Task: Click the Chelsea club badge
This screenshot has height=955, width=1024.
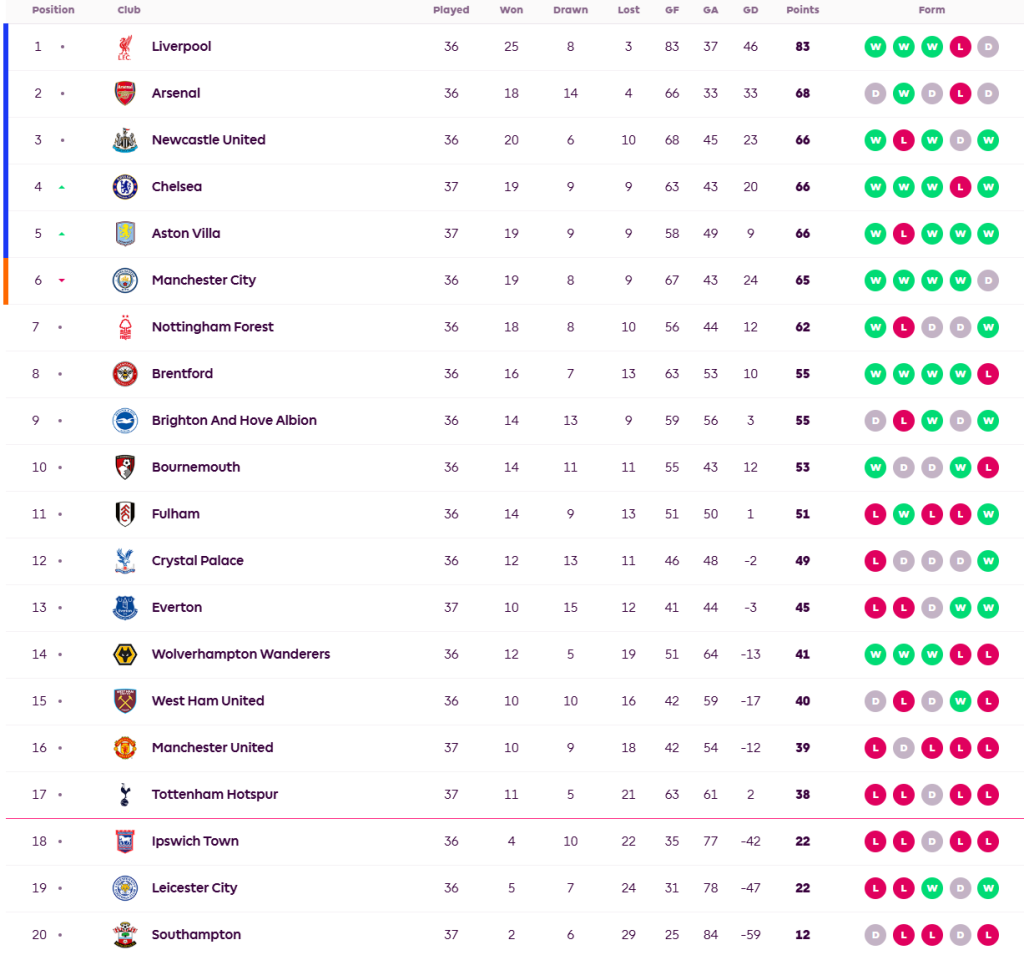Action: [x=124, y=187]
